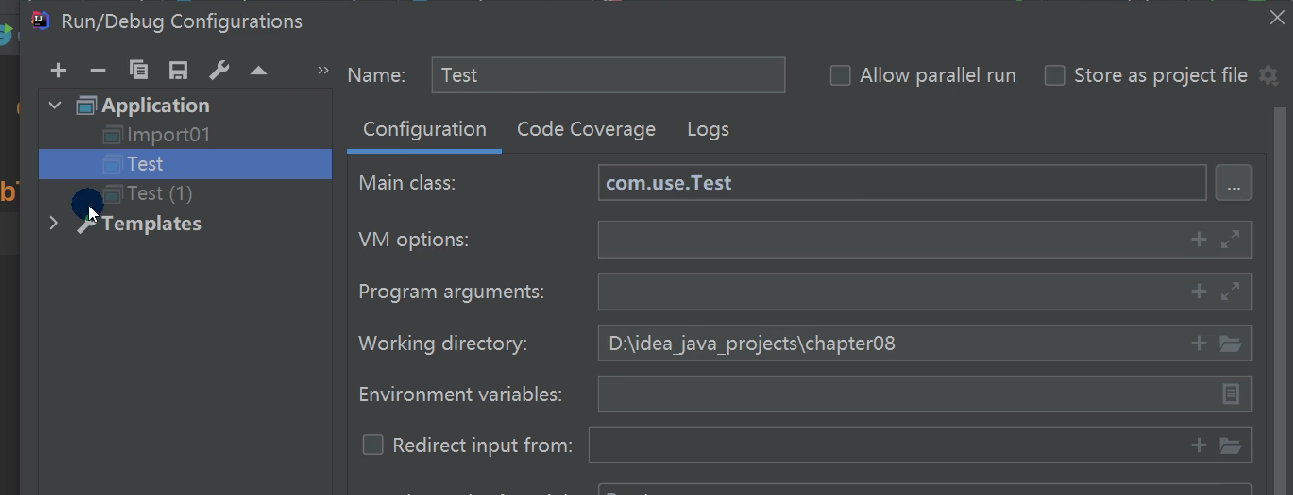
Task: Save the configuration with floppy disk icon
Action: point(178,70)
